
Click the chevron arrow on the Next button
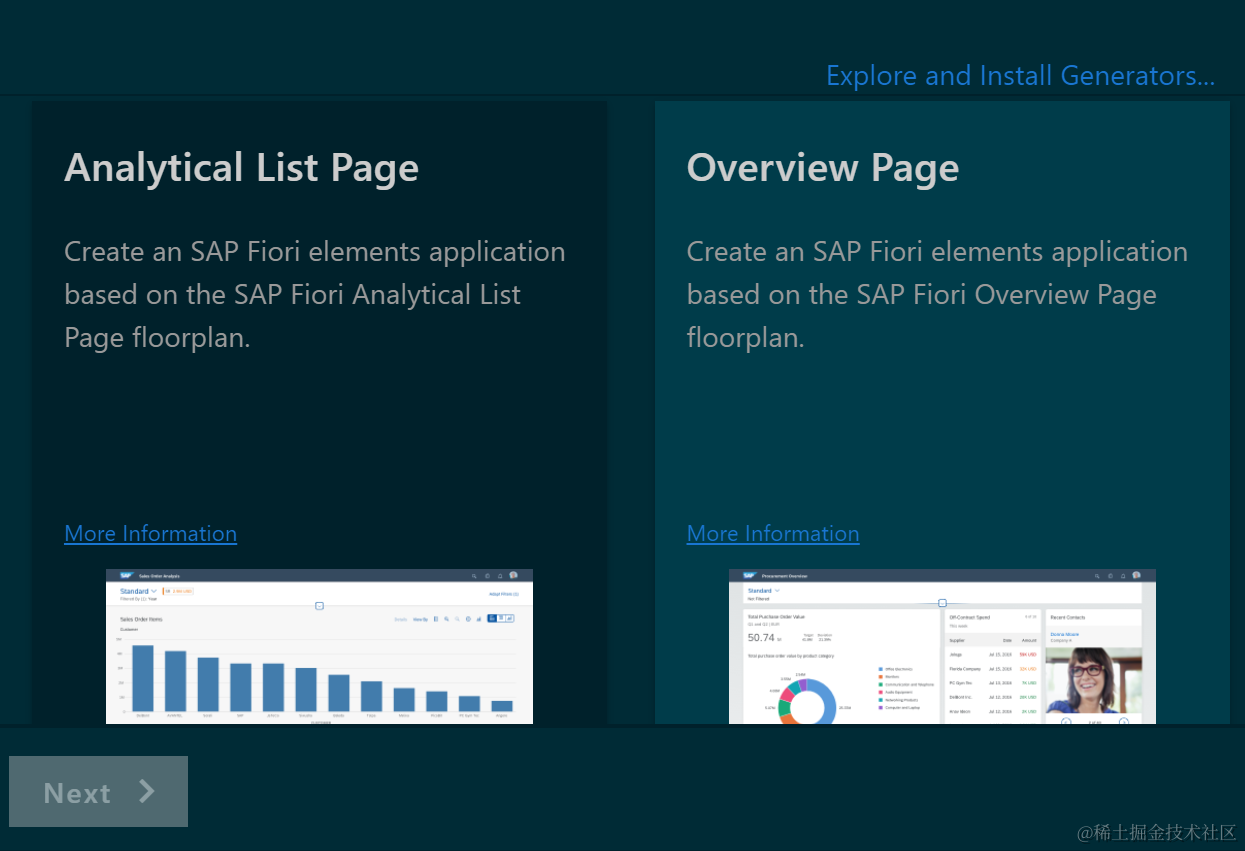tap(147, 791)
